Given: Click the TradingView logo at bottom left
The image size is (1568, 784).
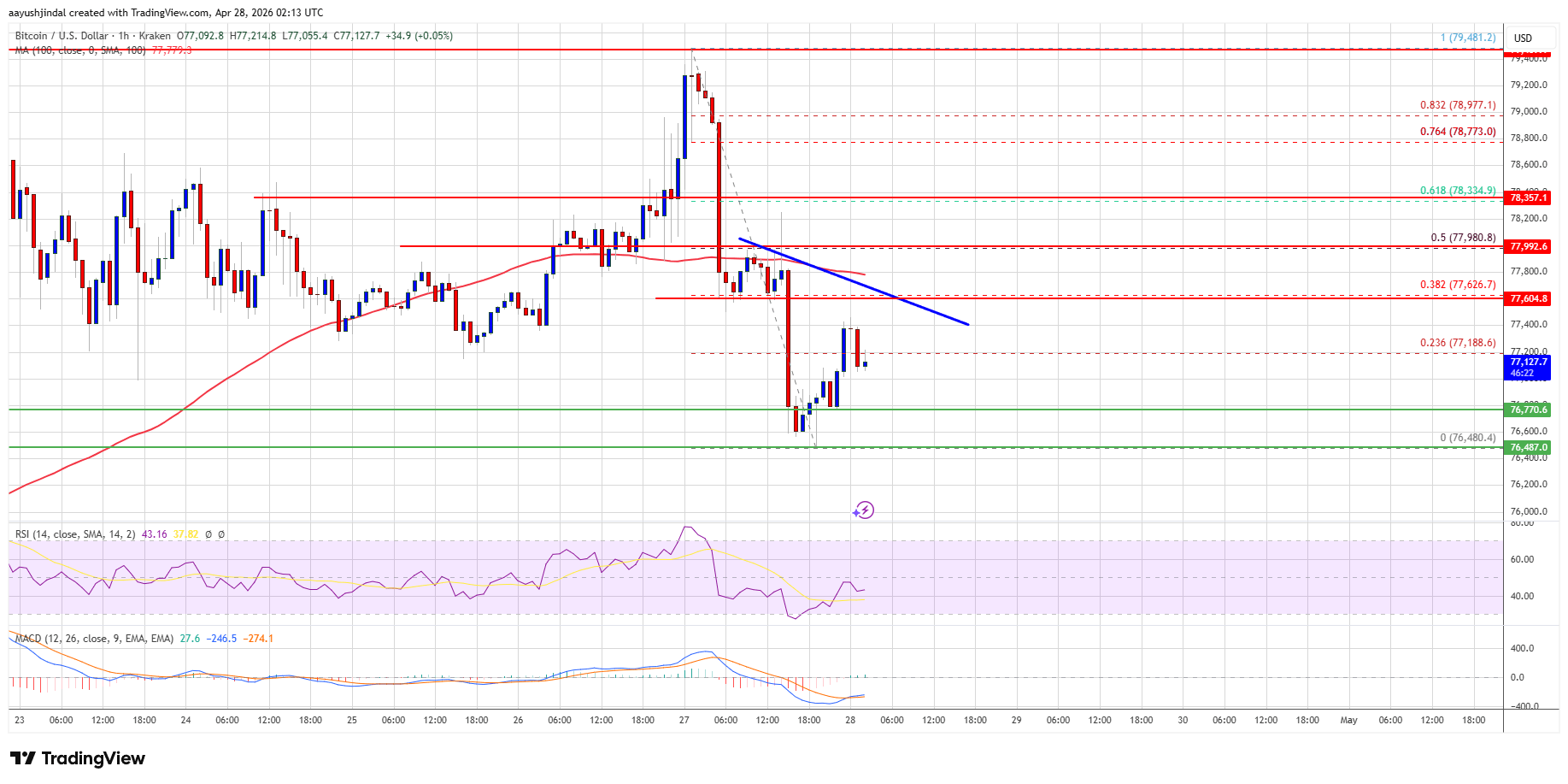Looking at the screenshot, I should 78,758.
